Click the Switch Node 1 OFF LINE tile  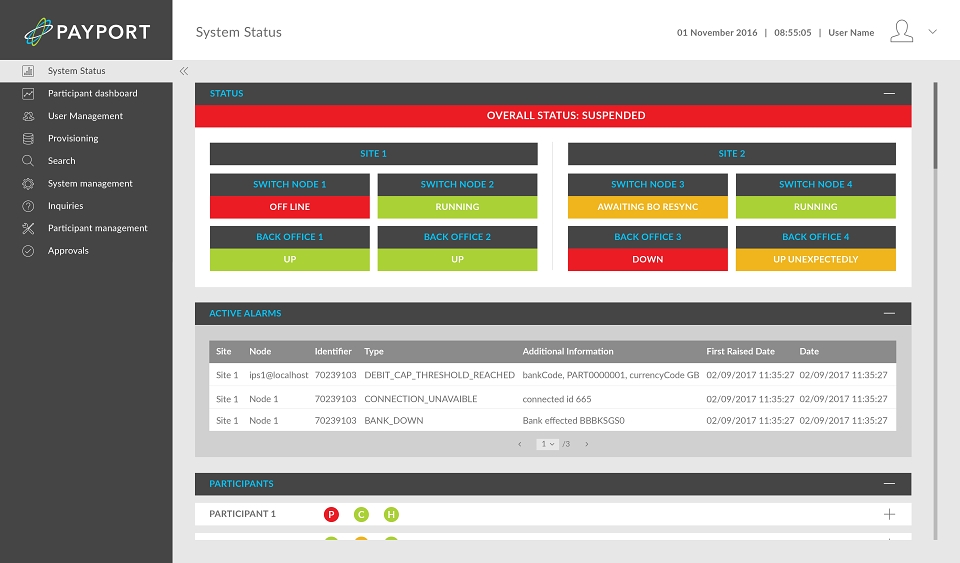click(x=290, y=207)
